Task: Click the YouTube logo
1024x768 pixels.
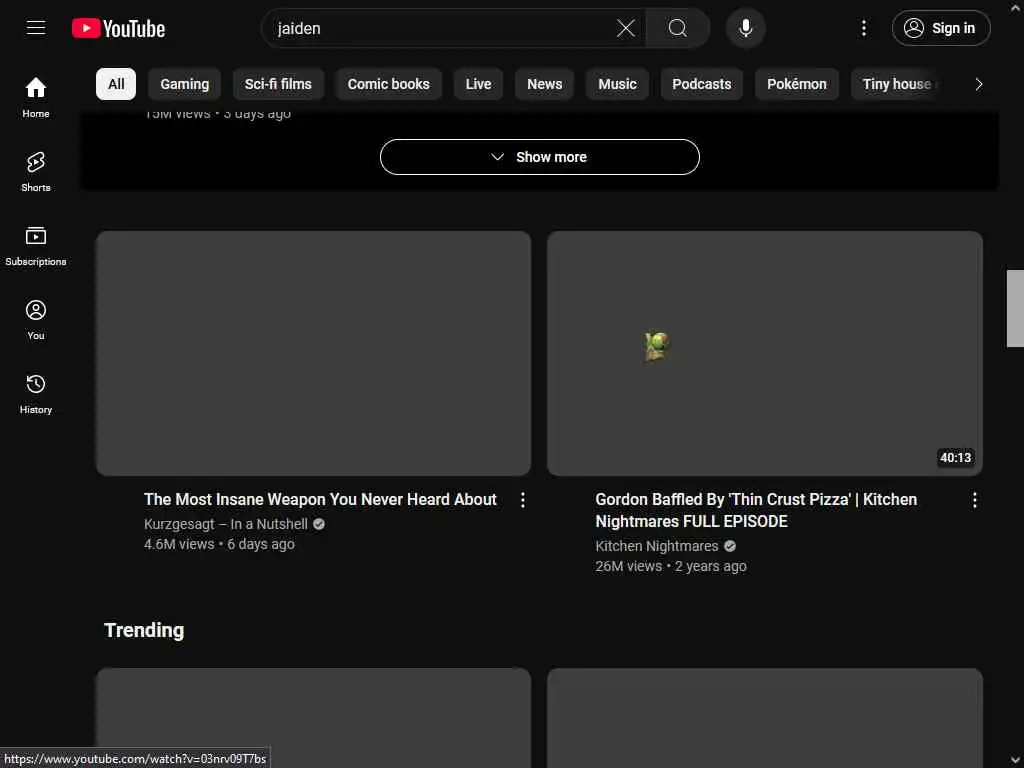Action: (x=118, y=28)
